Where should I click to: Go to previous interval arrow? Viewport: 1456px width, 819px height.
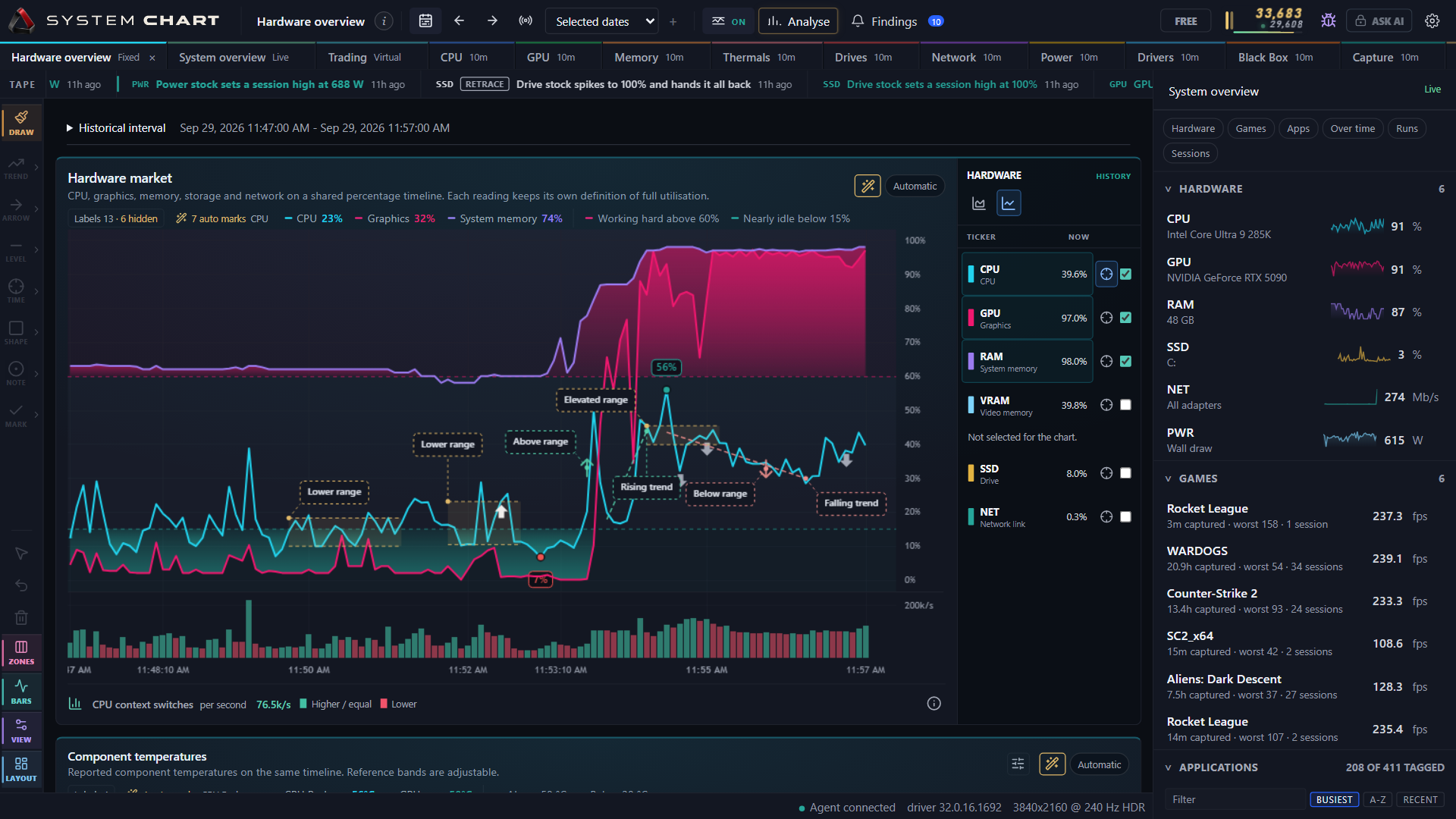[x=459, y=21]
